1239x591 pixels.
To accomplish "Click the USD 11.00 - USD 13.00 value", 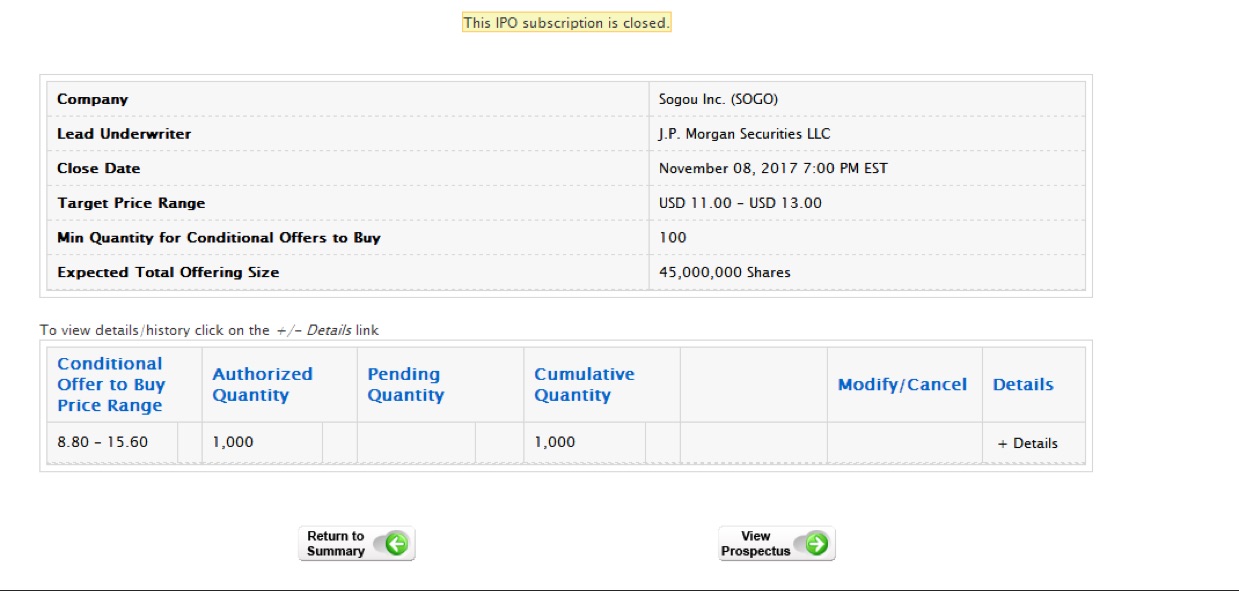I will [x=740, y=203].
